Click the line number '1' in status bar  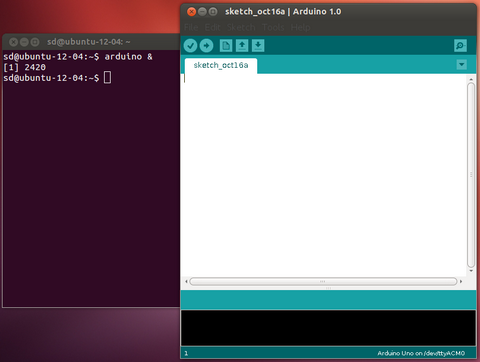[x=186, y=353]
